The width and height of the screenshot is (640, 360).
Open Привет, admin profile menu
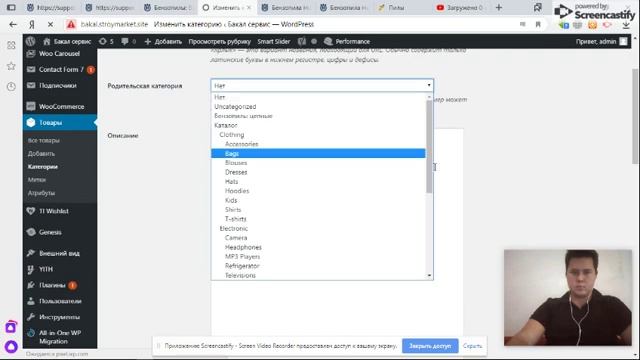click(x=601, y=41)
